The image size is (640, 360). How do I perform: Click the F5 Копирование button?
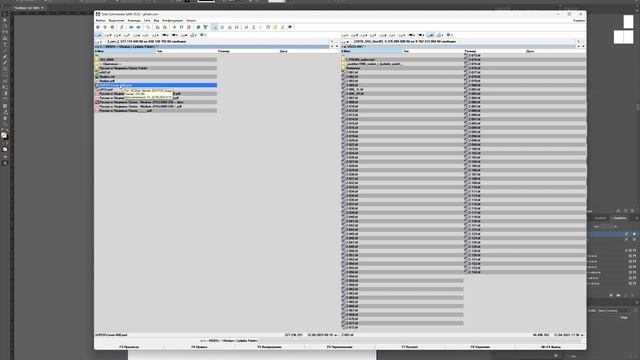(269, 347)
